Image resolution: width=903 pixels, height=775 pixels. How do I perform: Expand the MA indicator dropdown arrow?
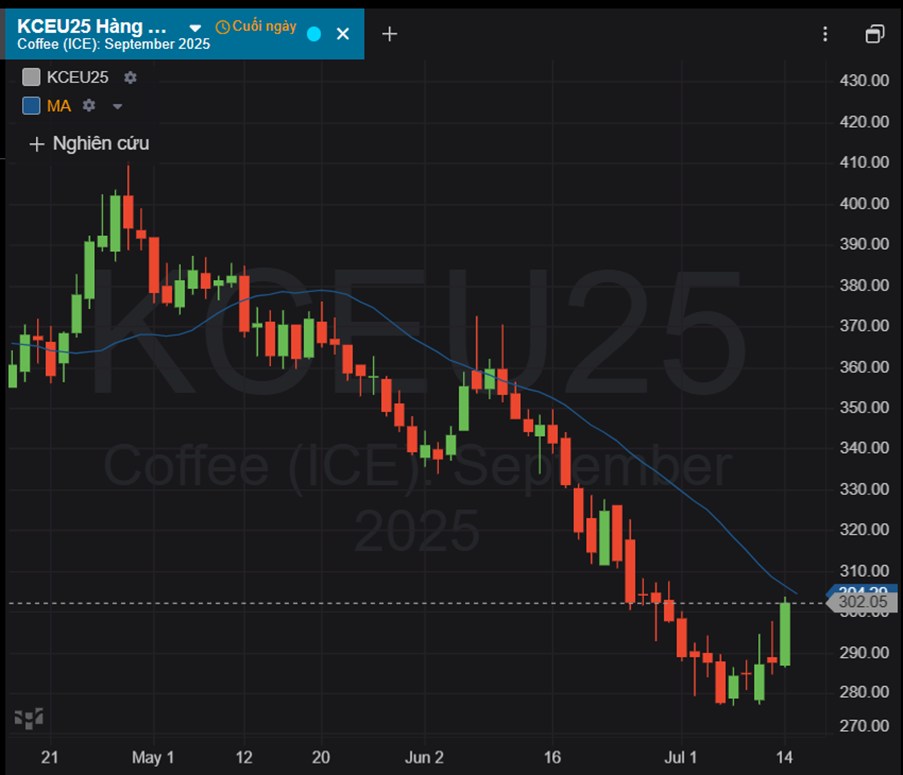click(117, 107)
